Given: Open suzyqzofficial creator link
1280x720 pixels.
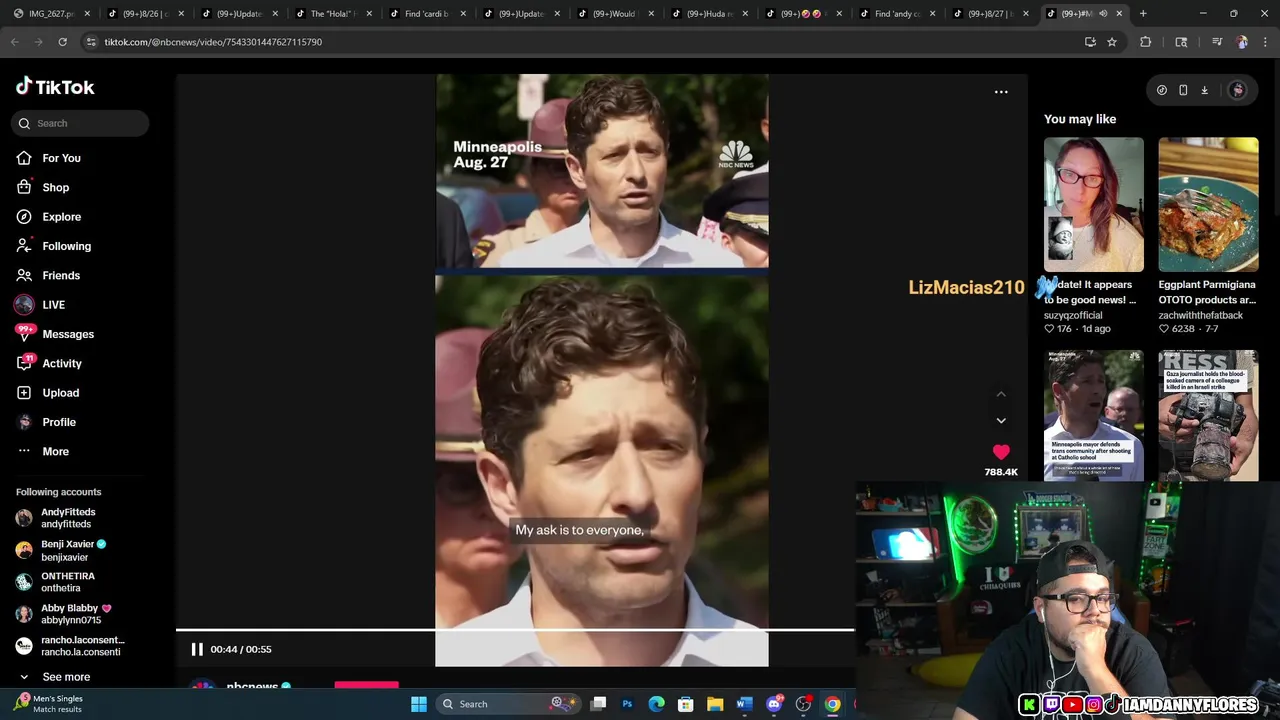Looking at the screenshot, I should (x=1073, y=315).
